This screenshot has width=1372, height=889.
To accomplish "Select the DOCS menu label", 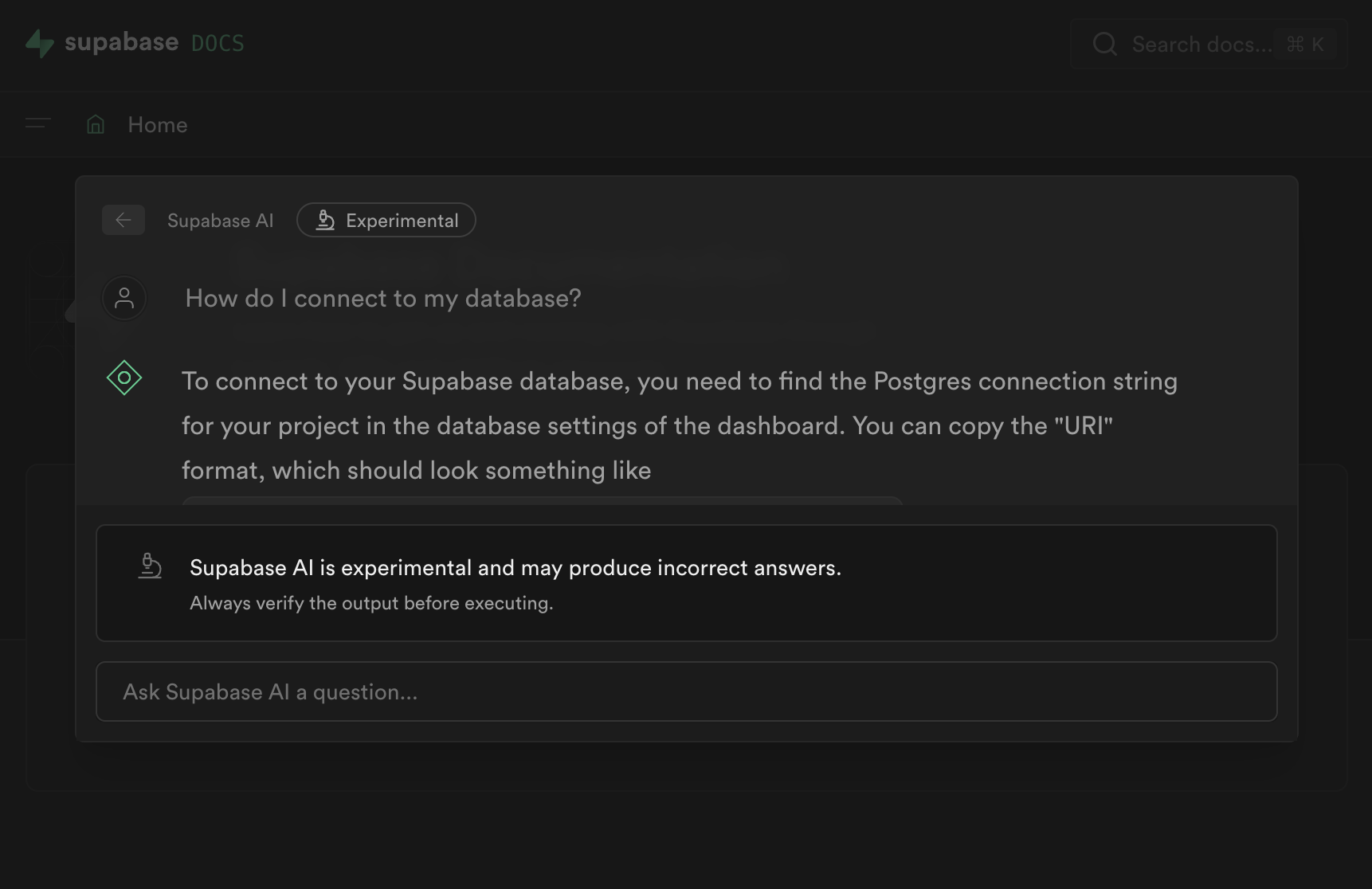I will coord(217,44).
